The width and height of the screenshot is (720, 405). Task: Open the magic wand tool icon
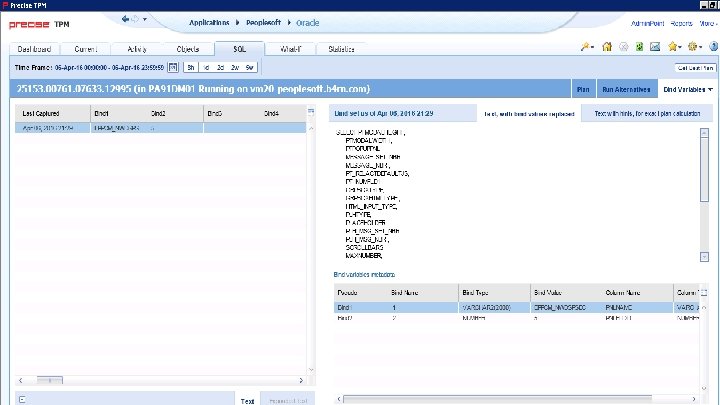(x=587, y=47)
